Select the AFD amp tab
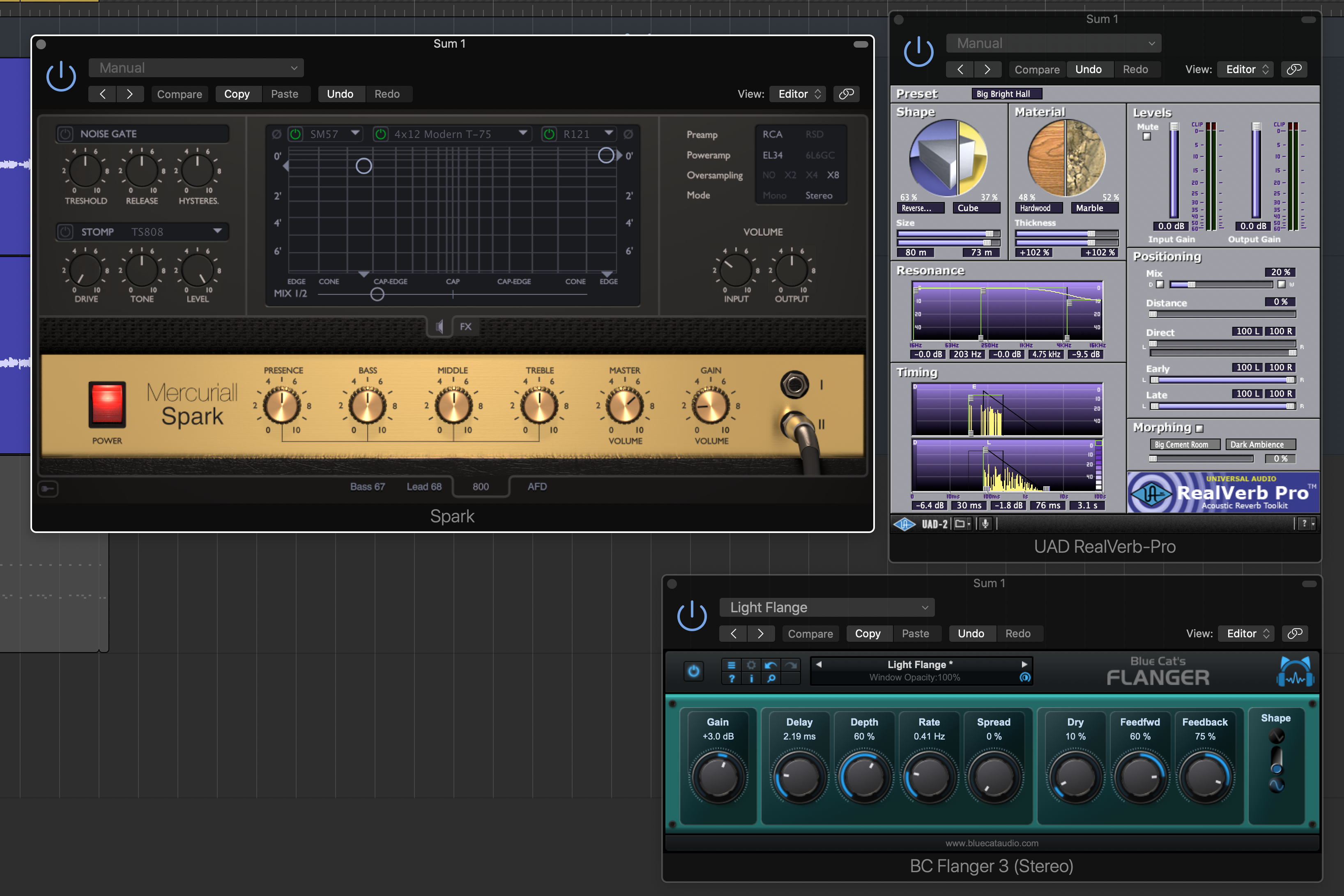 [x=536, y=486]
